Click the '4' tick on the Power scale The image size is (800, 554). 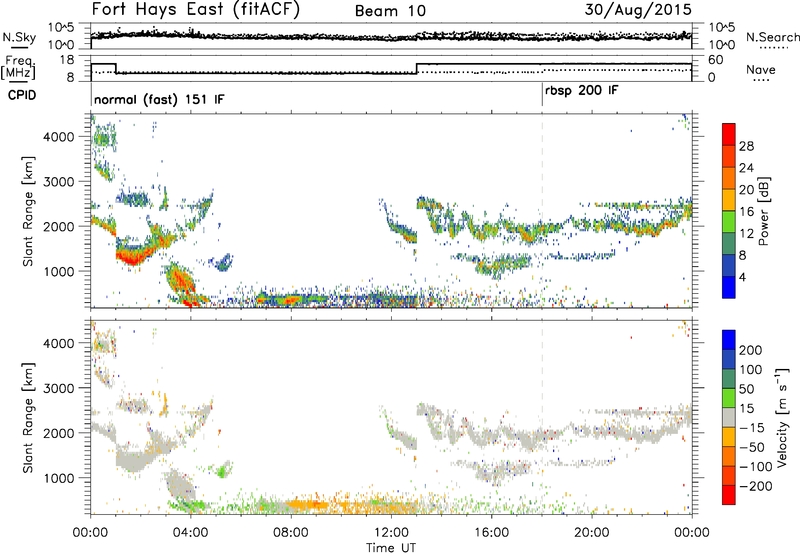pos(742,277)
